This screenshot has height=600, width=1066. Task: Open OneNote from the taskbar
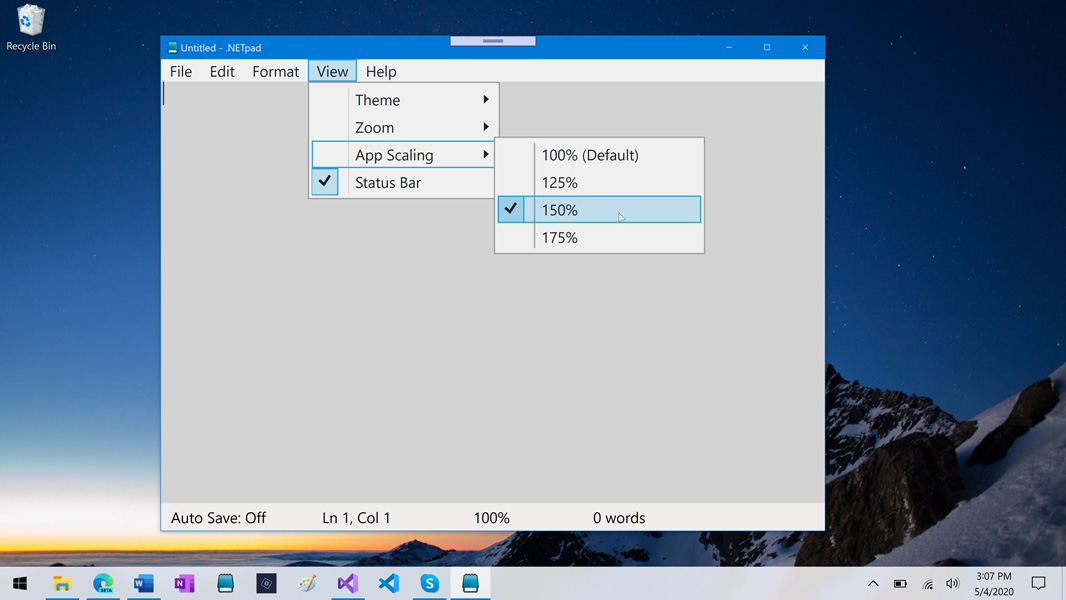pos(185,583)
